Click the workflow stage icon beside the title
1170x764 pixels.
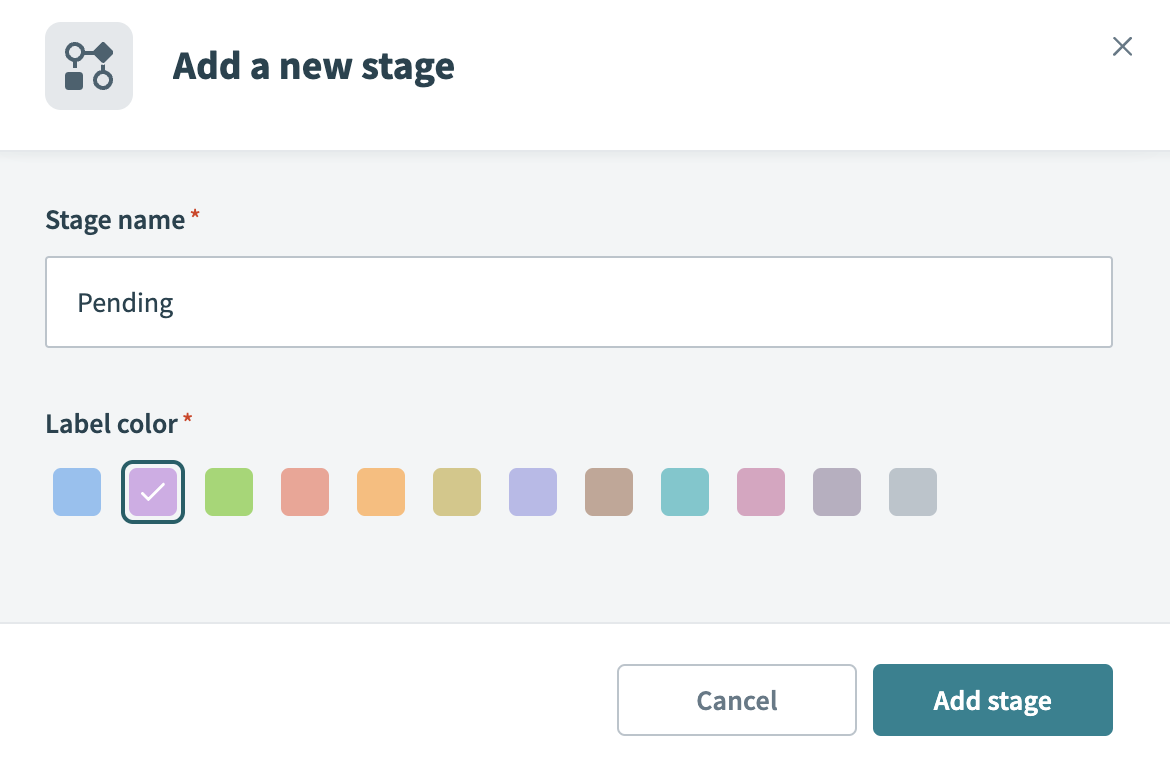point(89,66)
